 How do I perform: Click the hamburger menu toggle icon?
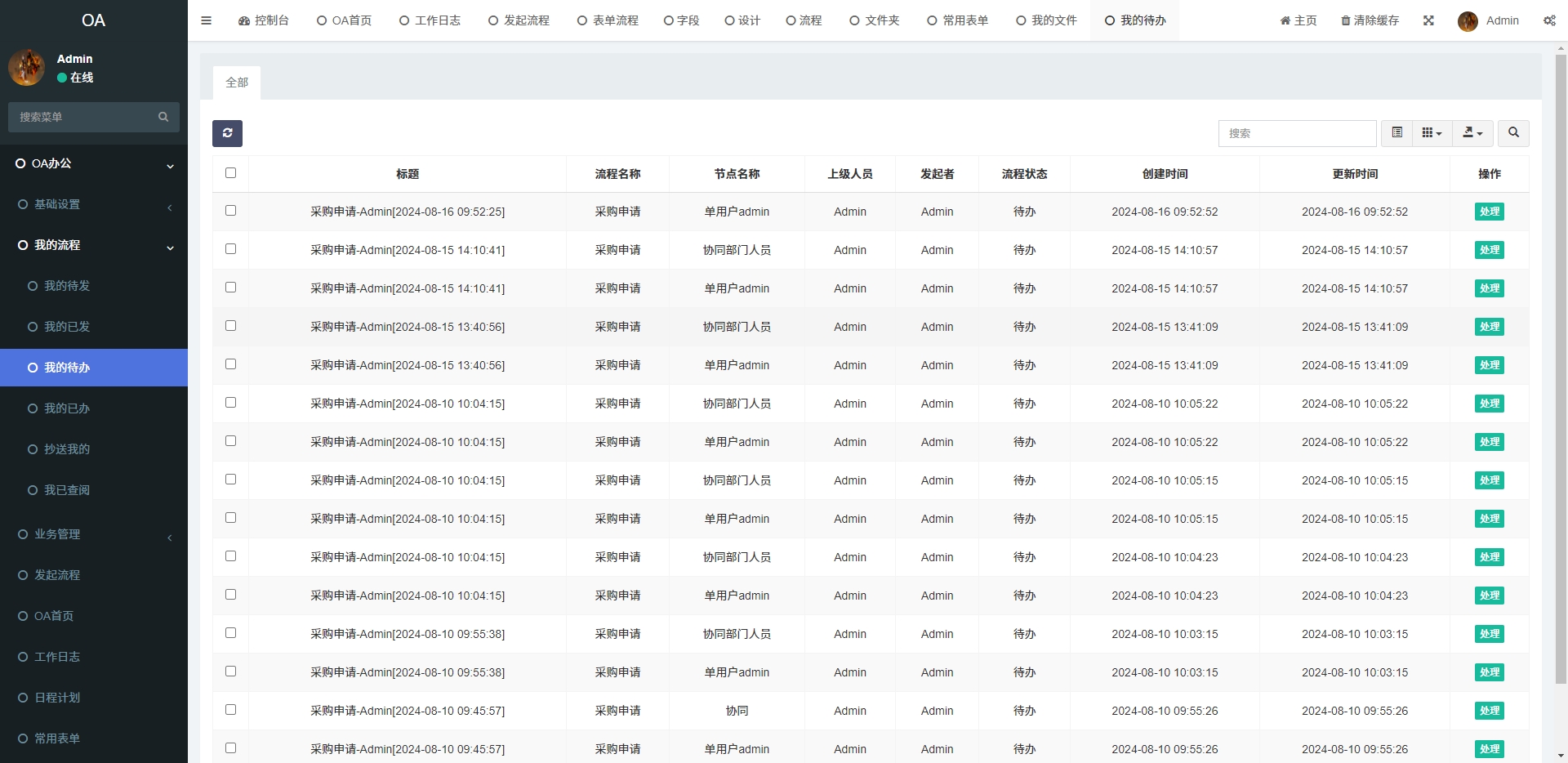coord(206,20)
